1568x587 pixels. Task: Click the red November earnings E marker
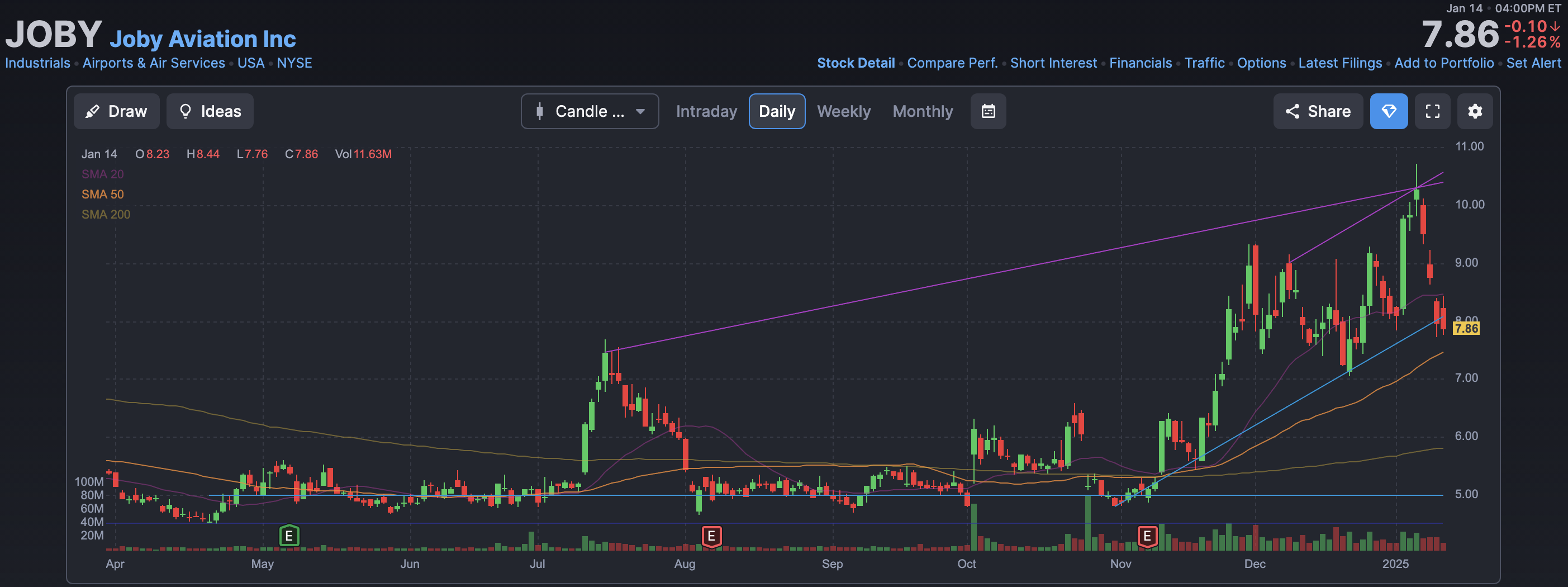[x=1147, y=536]
